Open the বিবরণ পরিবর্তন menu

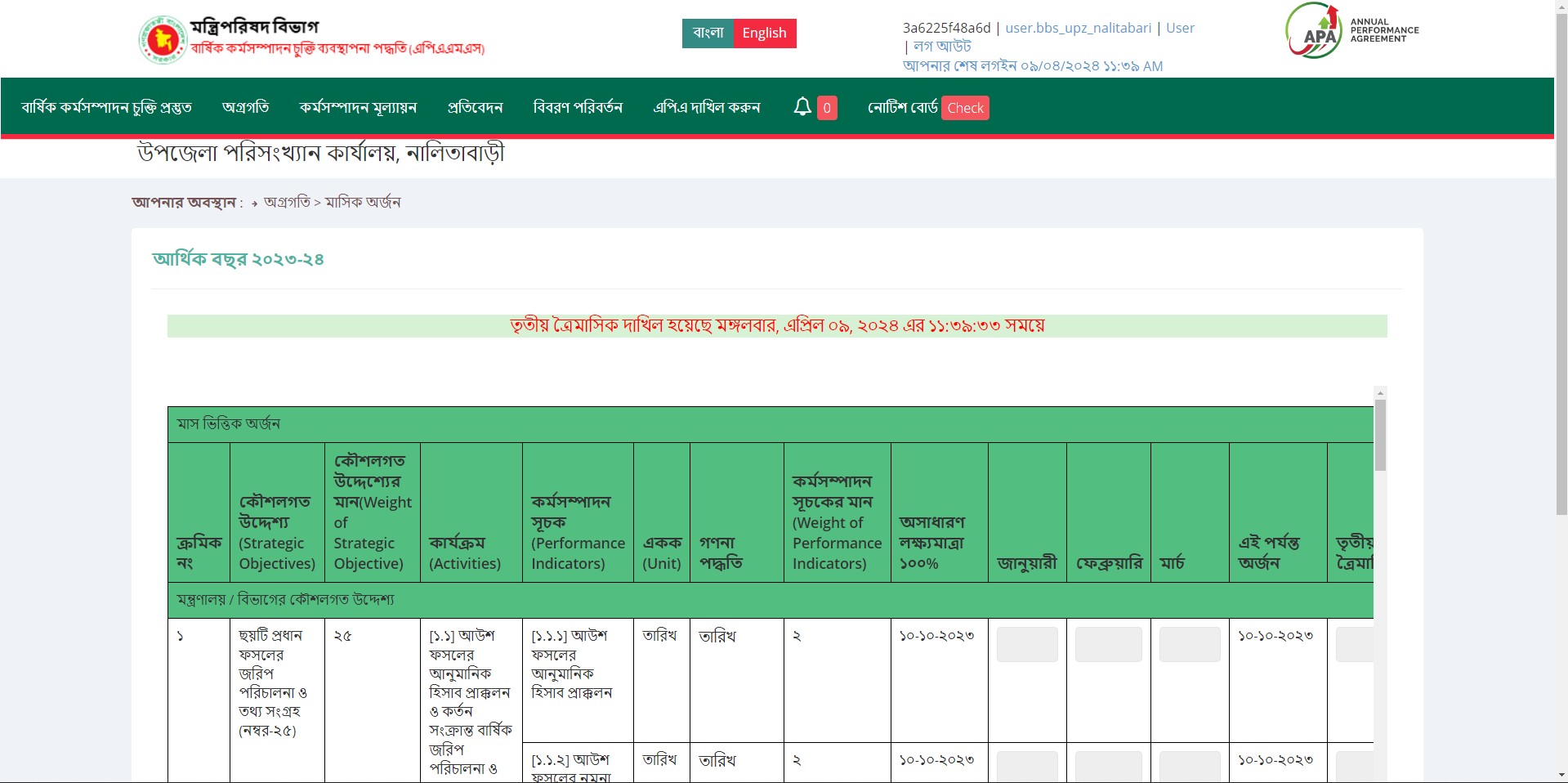[578, 108]
